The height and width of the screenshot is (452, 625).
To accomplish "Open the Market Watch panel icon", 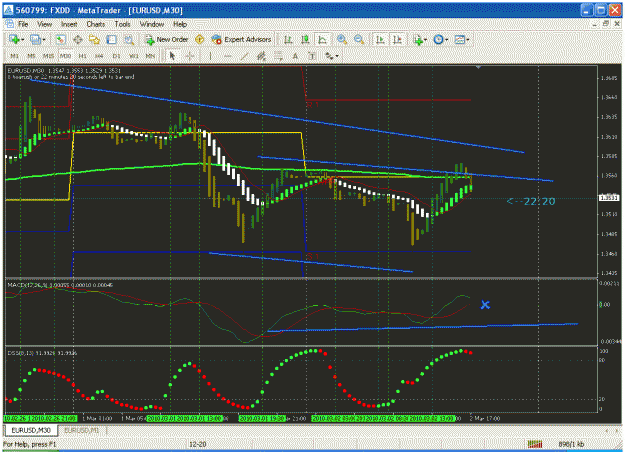I will 60,39.
